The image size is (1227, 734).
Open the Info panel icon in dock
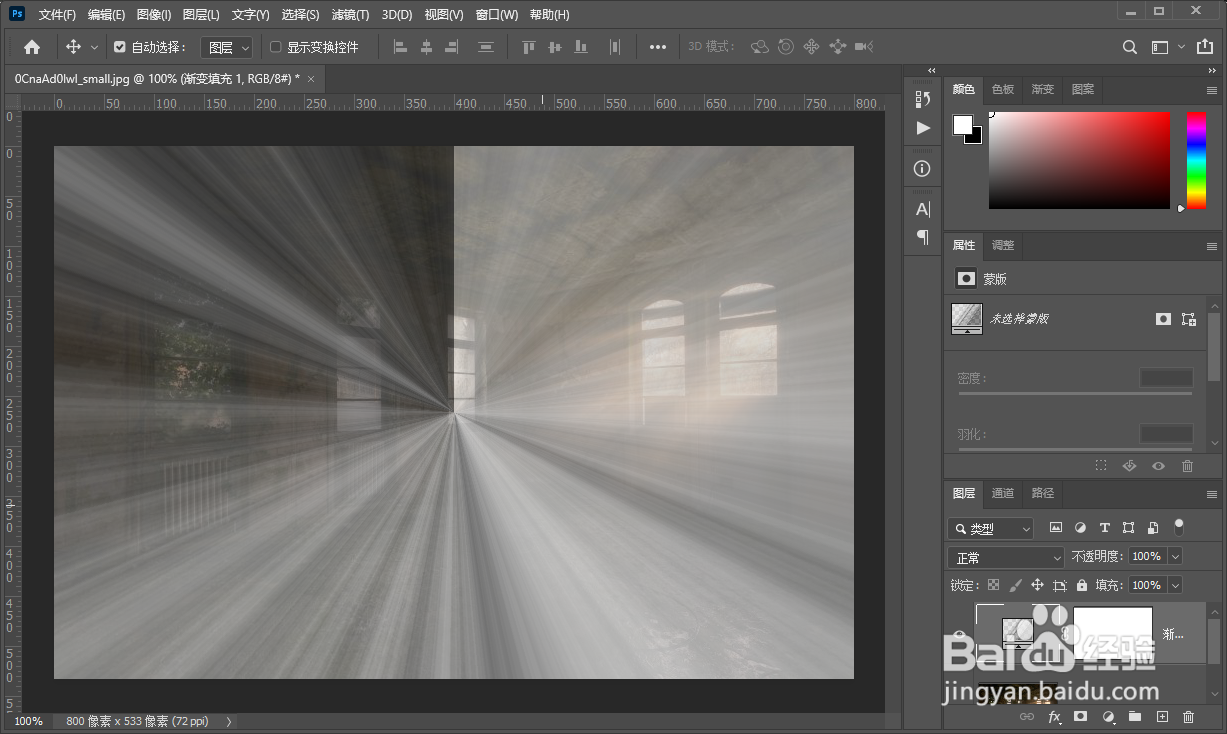(x=923, y=169)
